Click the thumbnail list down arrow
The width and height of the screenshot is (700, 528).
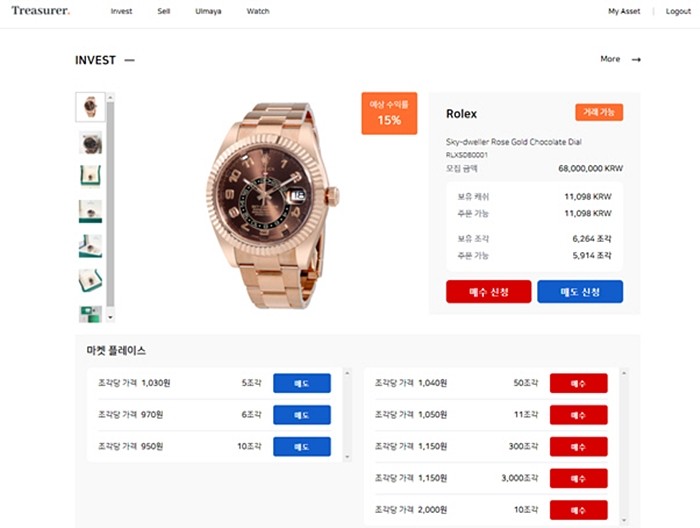pyautogui.click(x=110, y=317)
